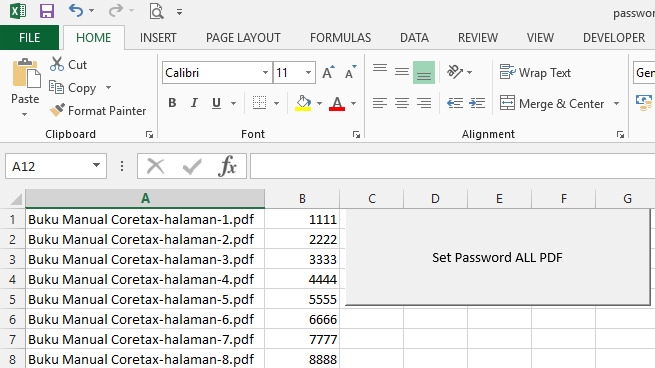Open the VIEW tab

(x=540, y=38)
